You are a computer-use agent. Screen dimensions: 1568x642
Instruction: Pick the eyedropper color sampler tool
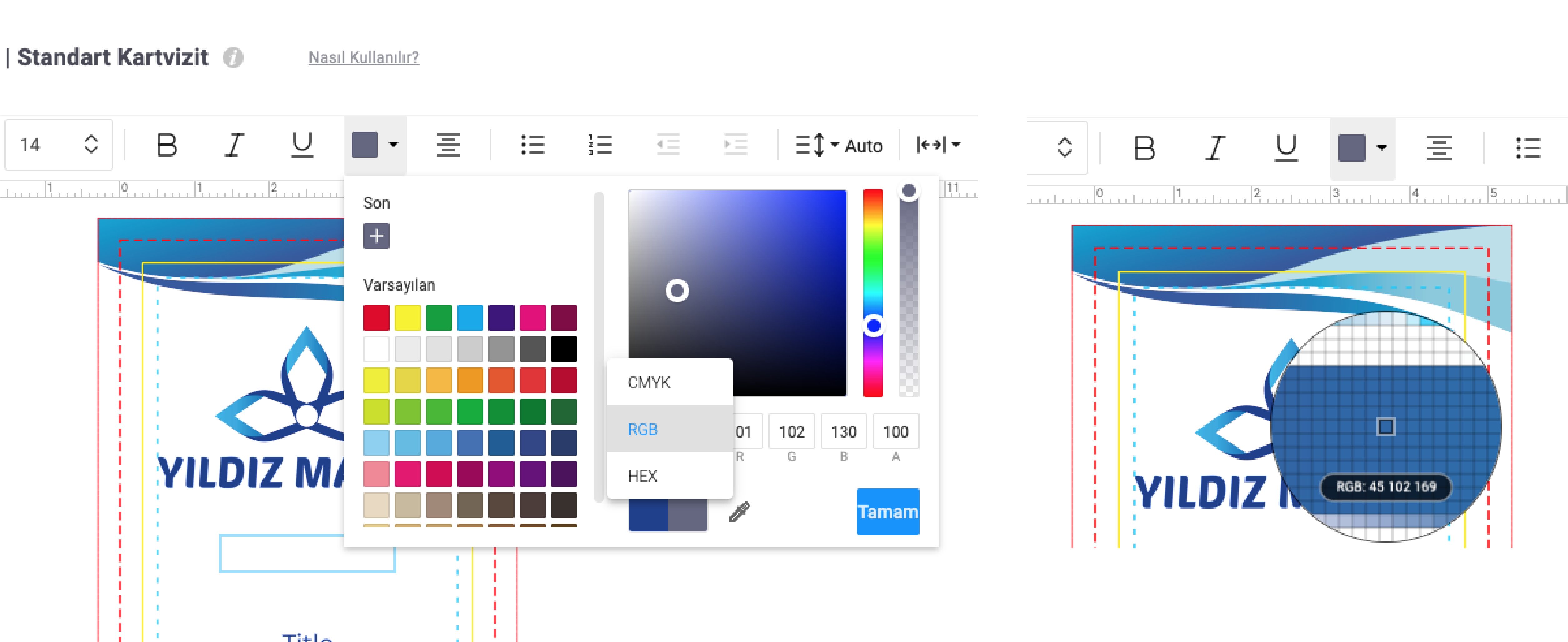click(x=740, y=512)
